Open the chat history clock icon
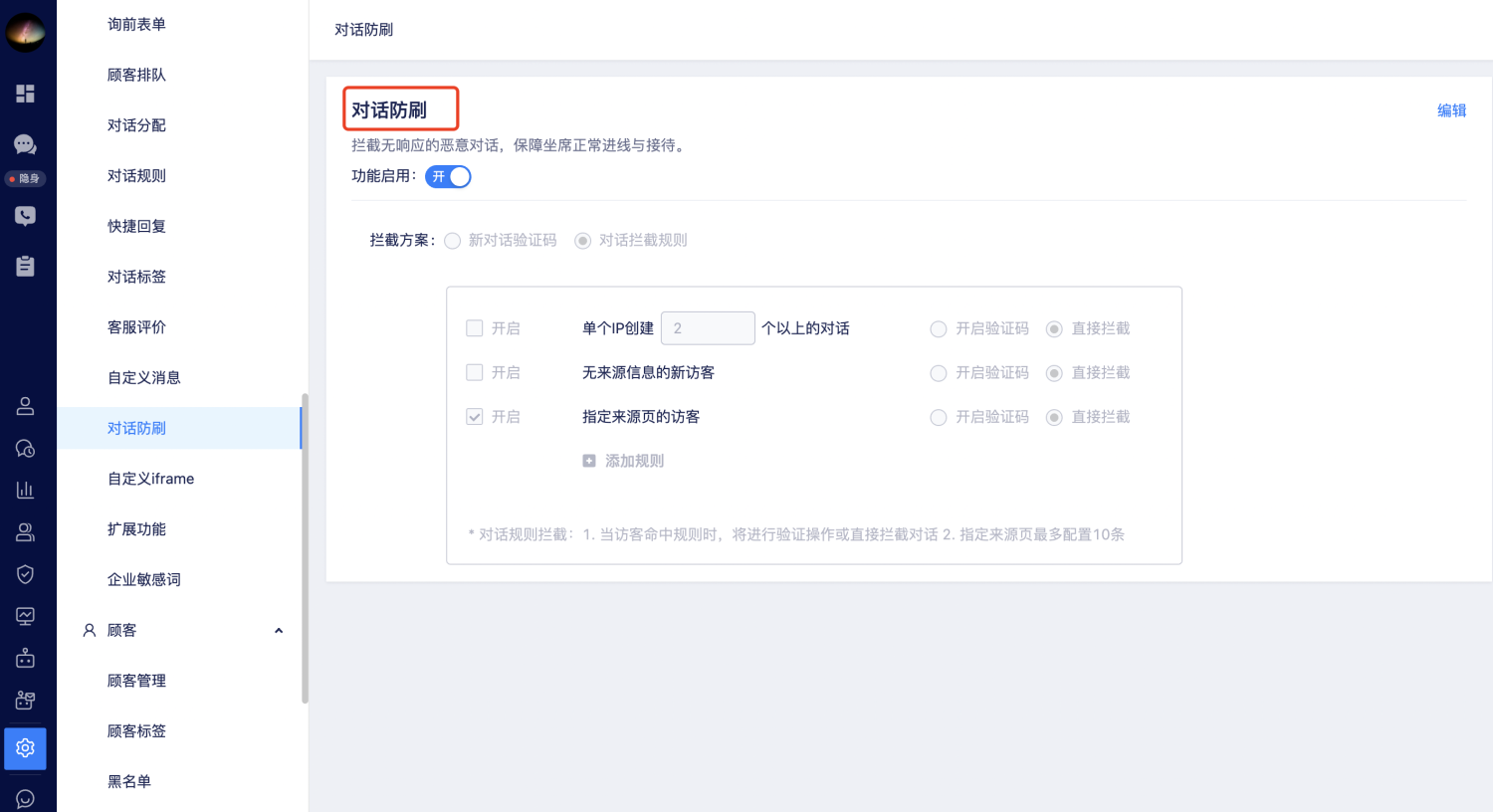This screenshot has width=1493, height=812. click(26, 449)
